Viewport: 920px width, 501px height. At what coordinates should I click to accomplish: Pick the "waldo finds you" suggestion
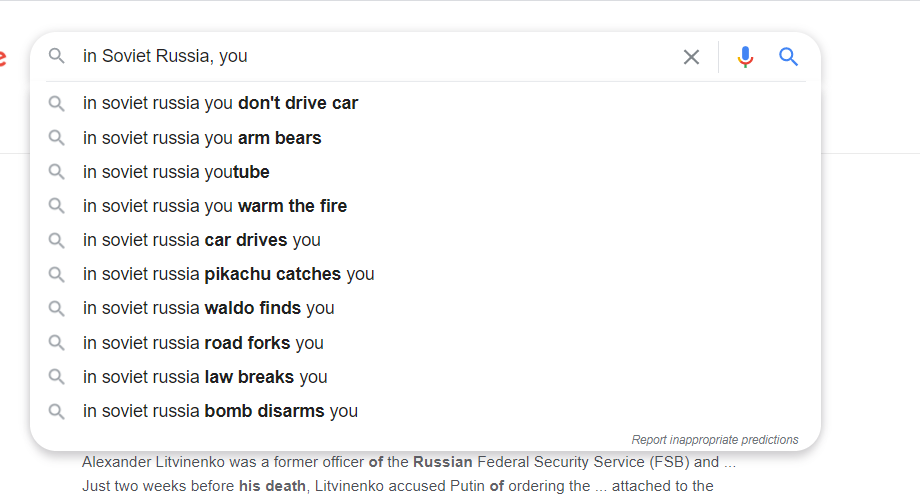coord(208,308)
